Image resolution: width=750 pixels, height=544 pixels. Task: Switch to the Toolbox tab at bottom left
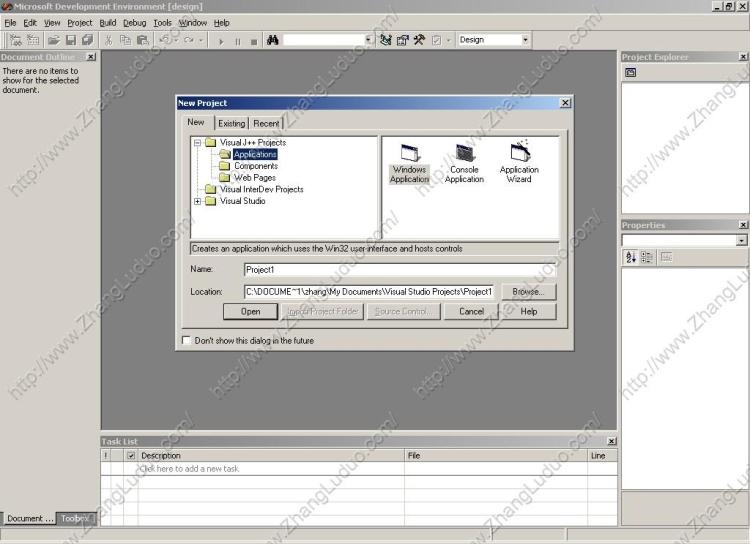[x=76, y=518]
